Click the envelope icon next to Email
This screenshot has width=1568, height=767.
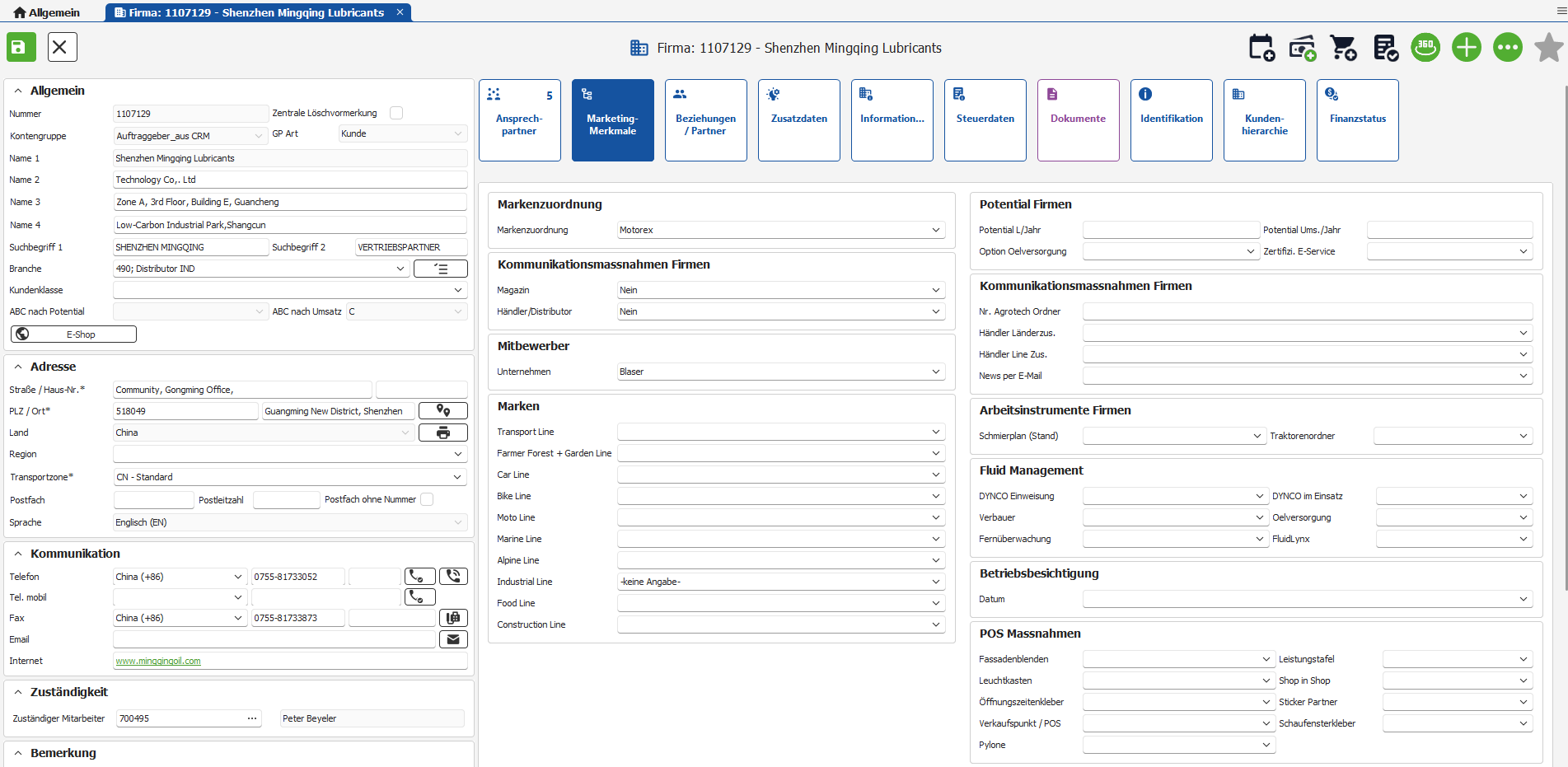coord(453,639)
